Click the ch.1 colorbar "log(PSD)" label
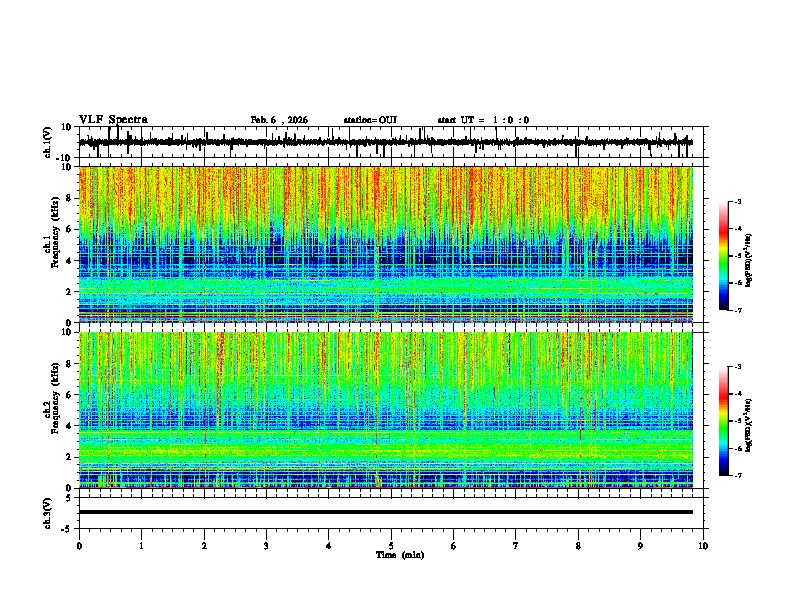Screen dimensions: 792x612 click(x=748, y=261)
